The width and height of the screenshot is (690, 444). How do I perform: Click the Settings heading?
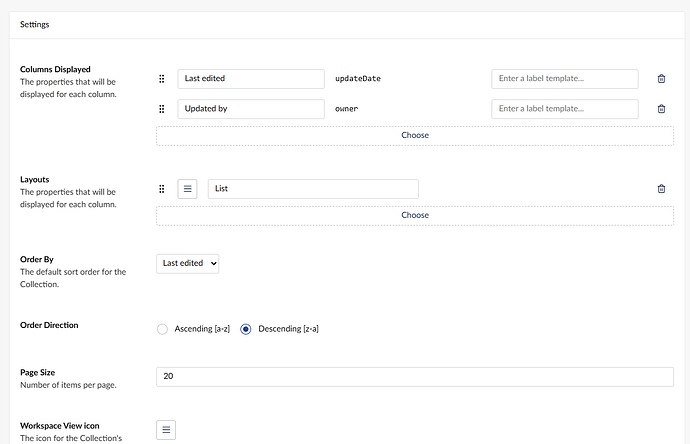click(x=34, y=25)
